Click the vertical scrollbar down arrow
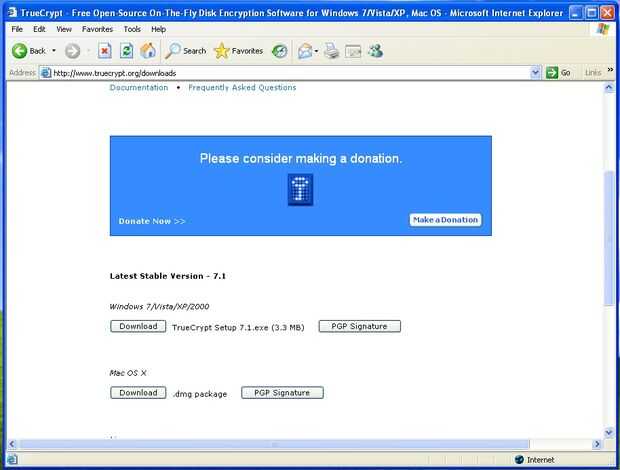The image size is (620, 470). 609,432
